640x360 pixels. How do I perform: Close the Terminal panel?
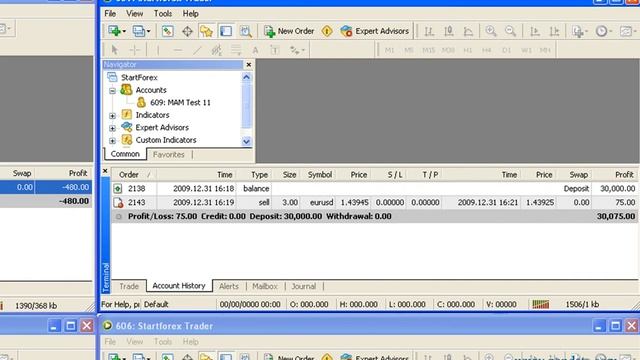105,171
